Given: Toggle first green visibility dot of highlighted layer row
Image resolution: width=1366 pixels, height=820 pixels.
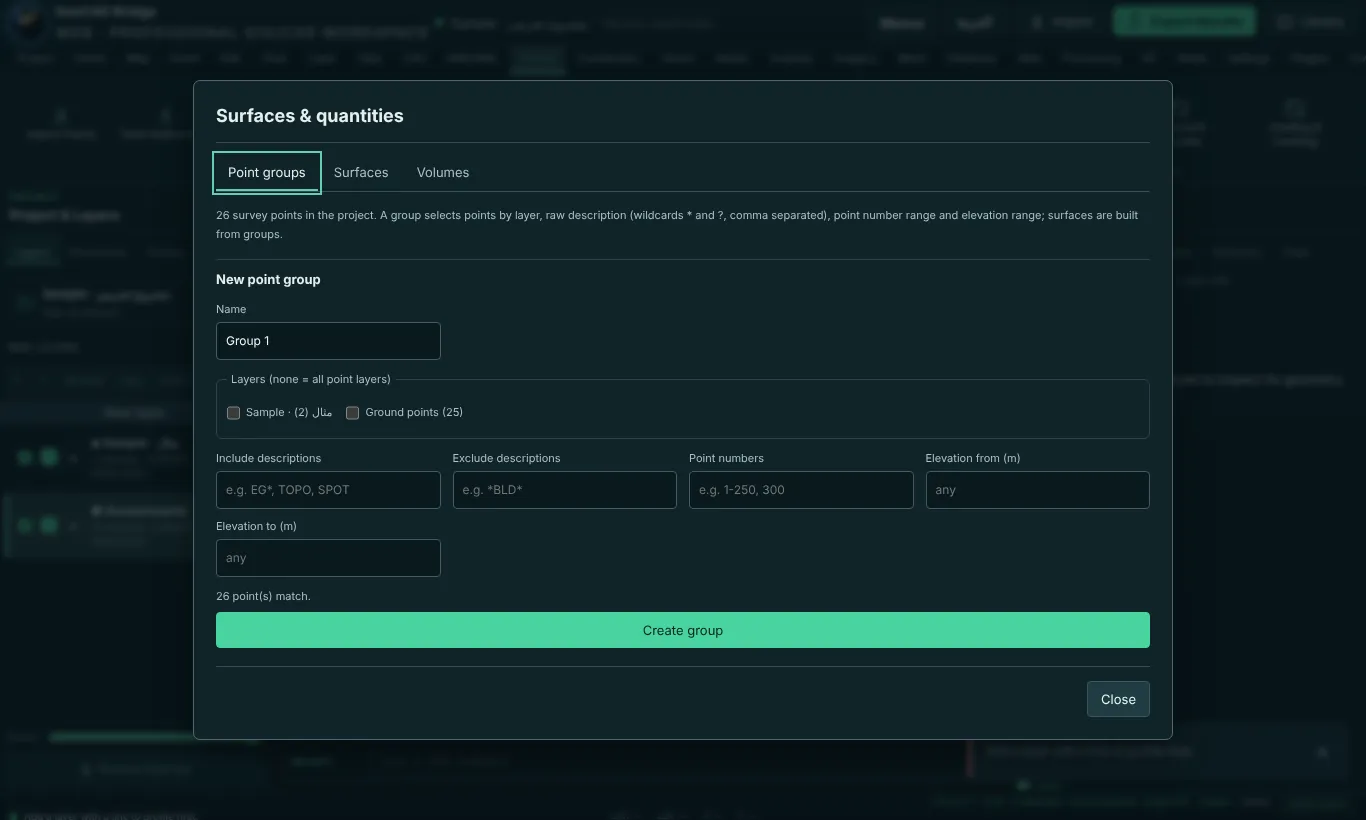Looking at the screenshot, I should click(x=25, y=525).
